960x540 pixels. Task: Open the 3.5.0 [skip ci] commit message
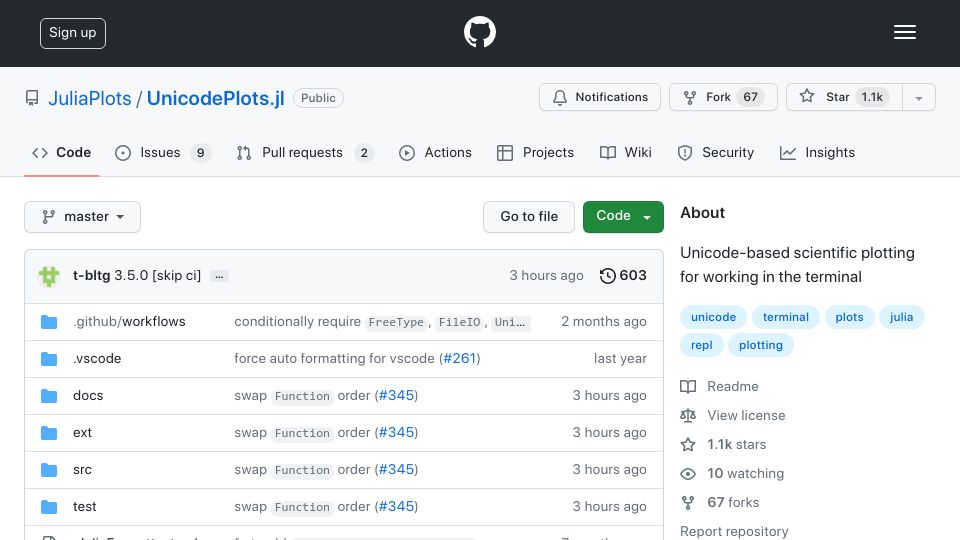157,276
